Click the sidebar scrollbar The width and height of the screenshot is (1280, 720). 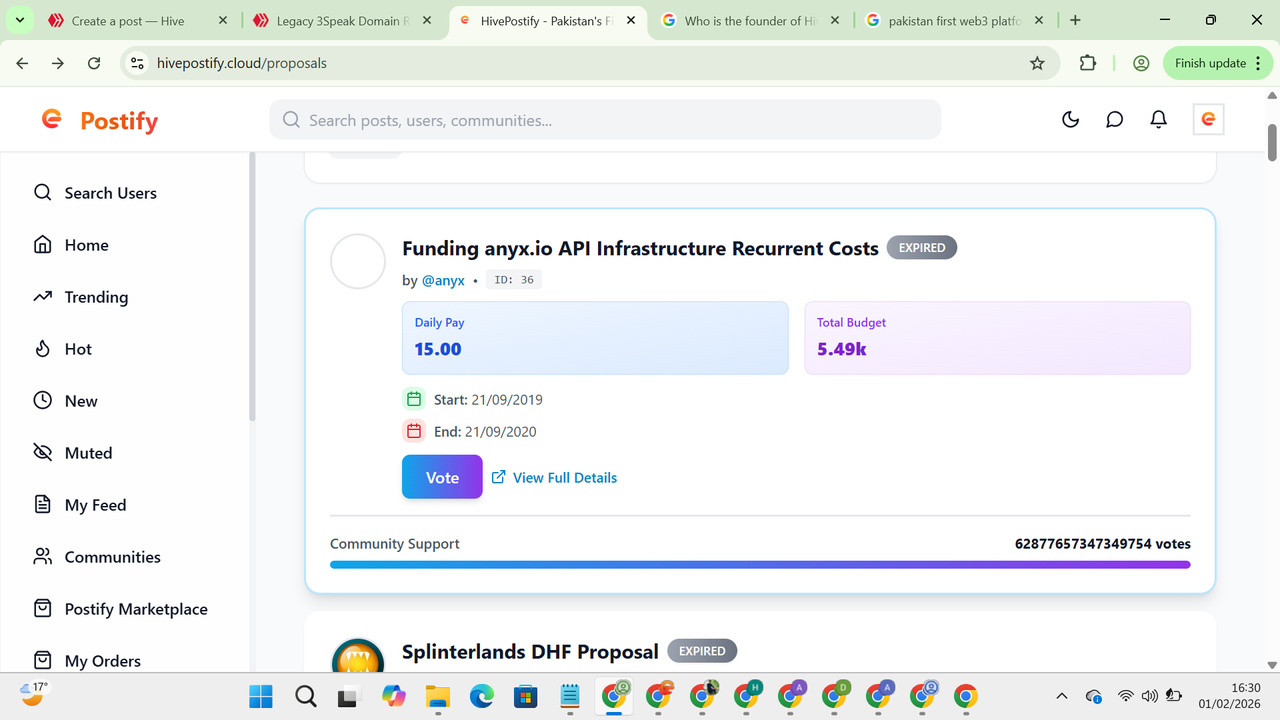(252, 287)
